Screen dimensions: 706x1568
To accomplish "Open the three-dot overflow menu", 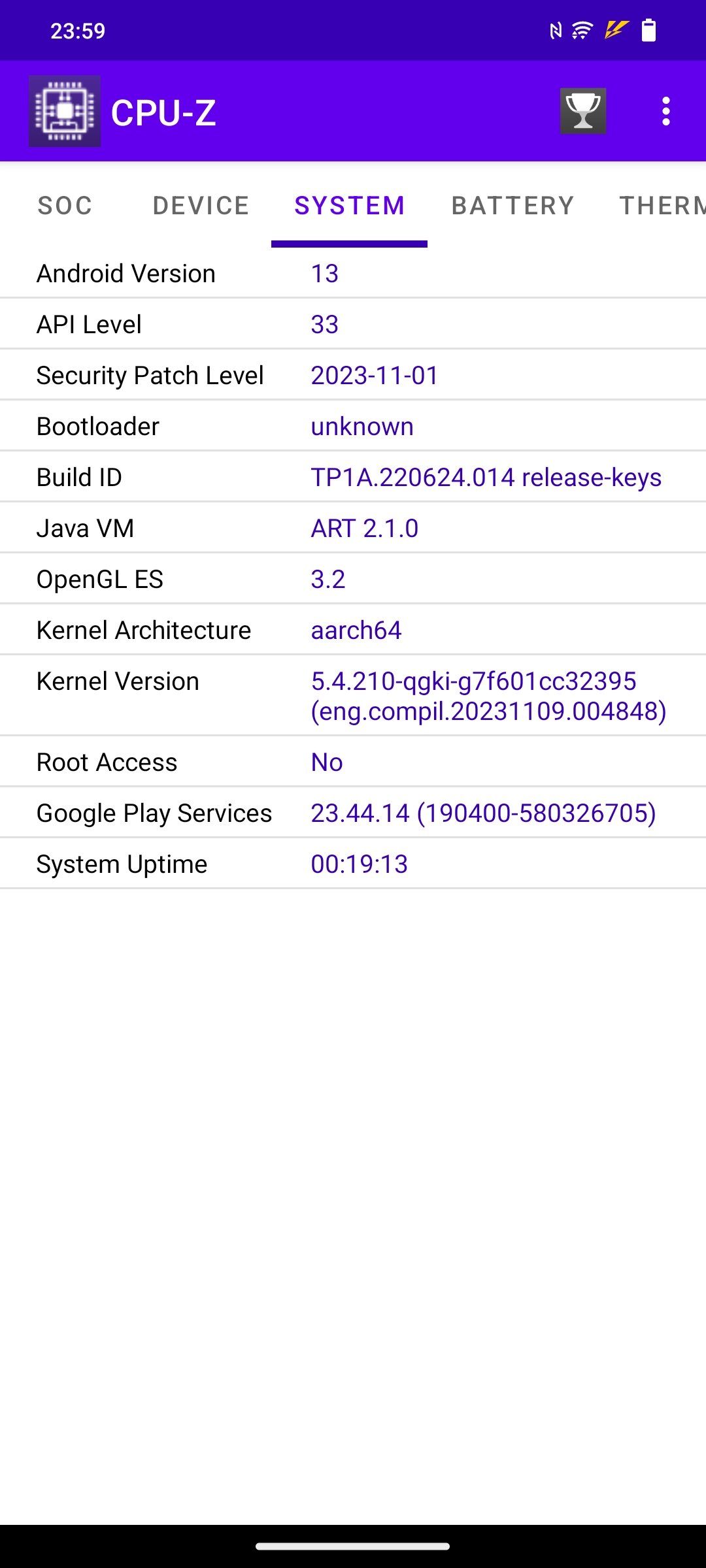I will [665, 111].
